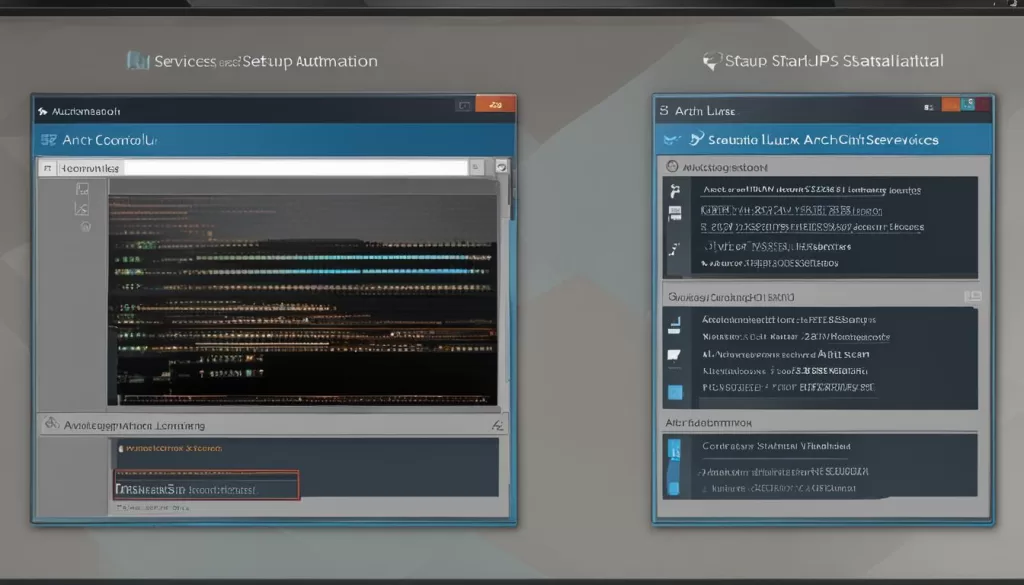Viewport: 1024px width, 585px height.
Task: Click the round refresh icon beside the search field
Action: (x=501, y=167)
